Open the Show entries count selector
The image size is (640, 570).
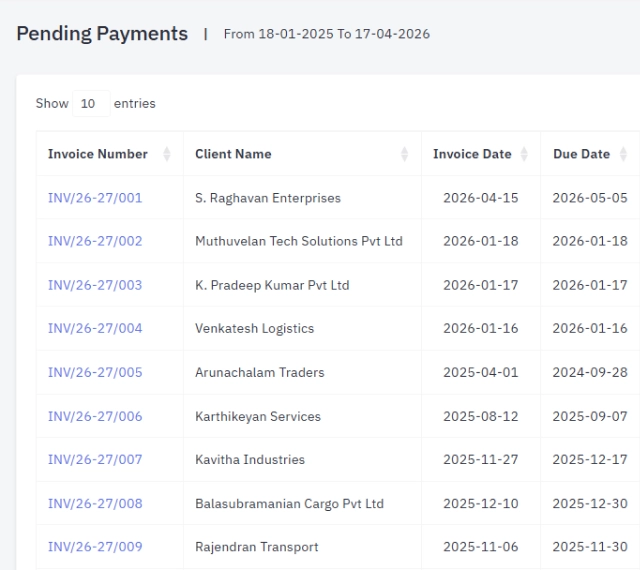click(91, 103)
